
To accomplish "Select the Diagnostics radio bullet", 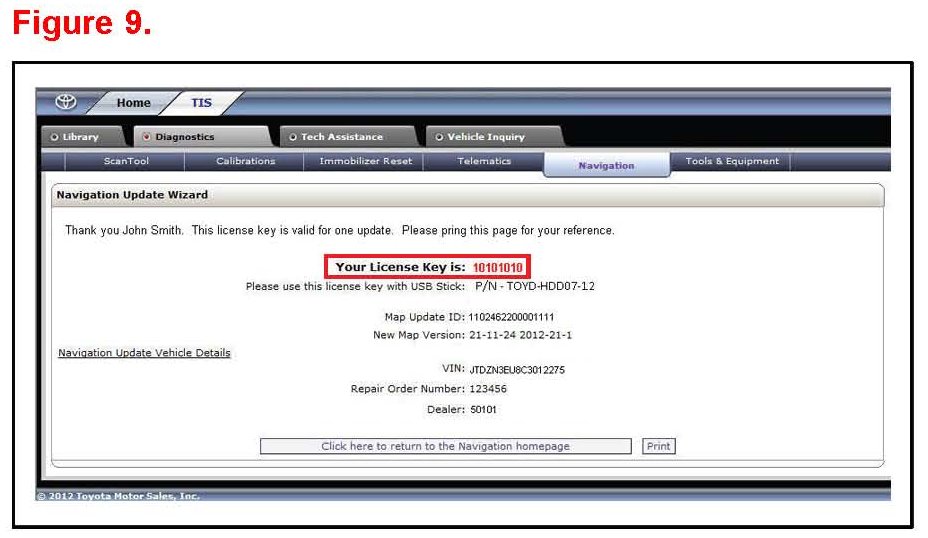I will (x=147, y=137).
